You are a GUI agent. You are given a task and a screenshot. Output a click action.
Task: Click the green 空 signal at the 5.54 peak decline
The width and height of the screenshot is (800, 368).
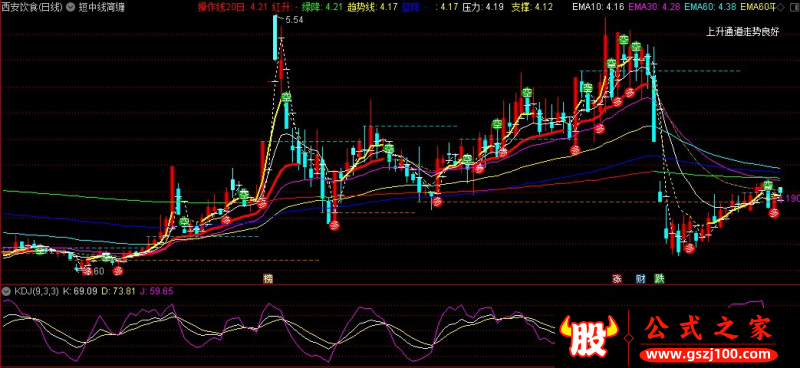[286, 97]
